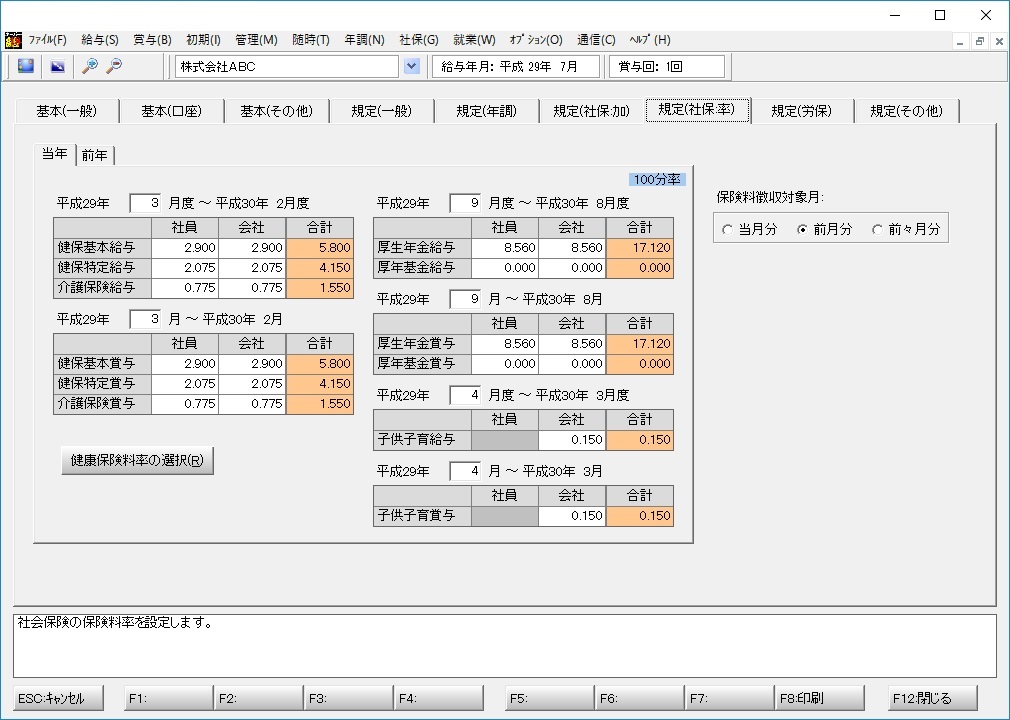Switch to 基本(その他) tab
The height and width of the screenshot is (720, 1010).
(x=276, y=111)
